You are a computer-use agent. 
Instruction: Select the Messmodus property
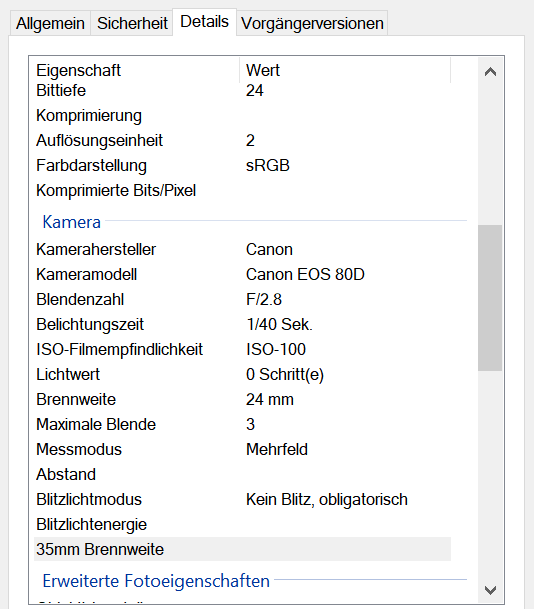pos(242,449)
